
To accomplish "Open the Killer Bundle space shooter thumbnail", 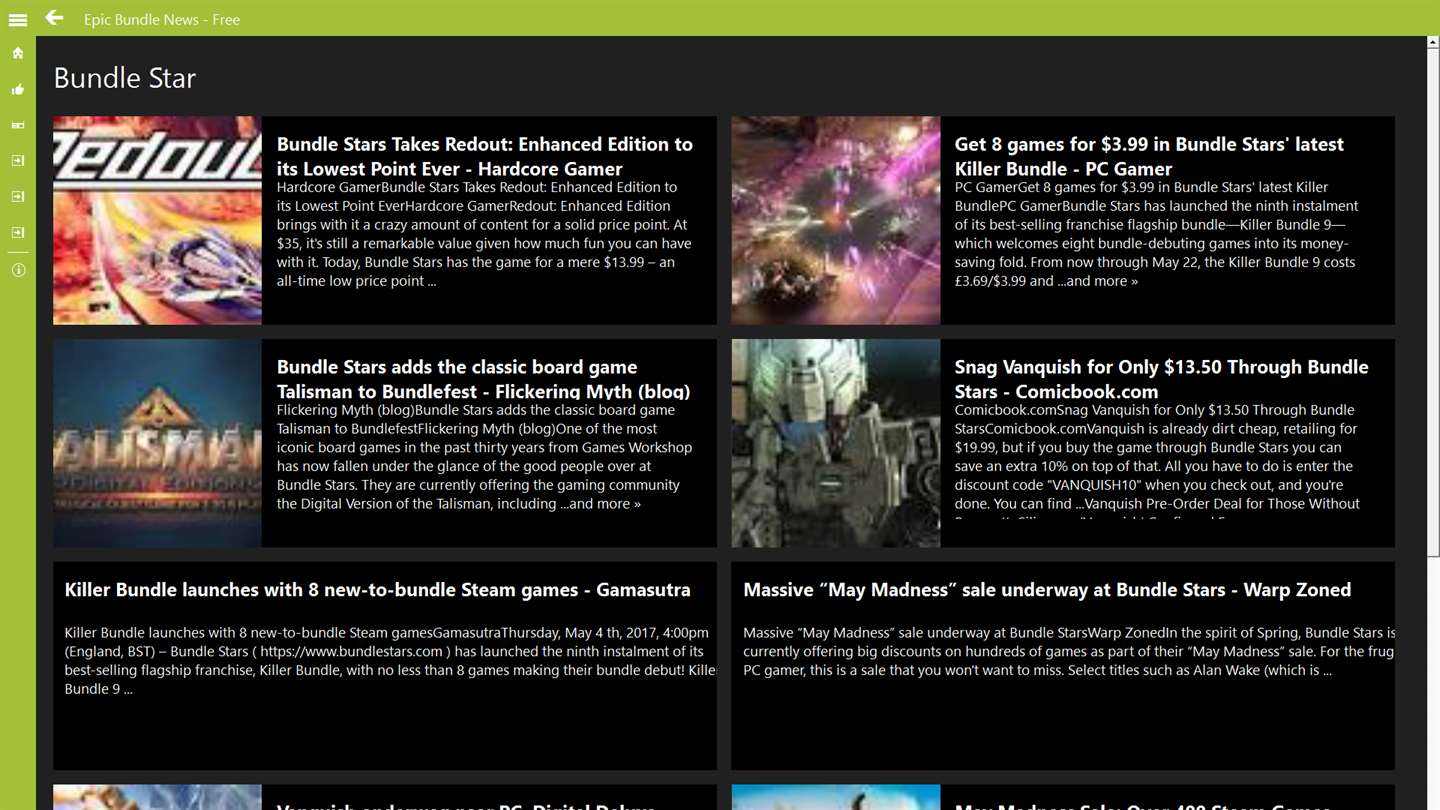I will (836, 220).
